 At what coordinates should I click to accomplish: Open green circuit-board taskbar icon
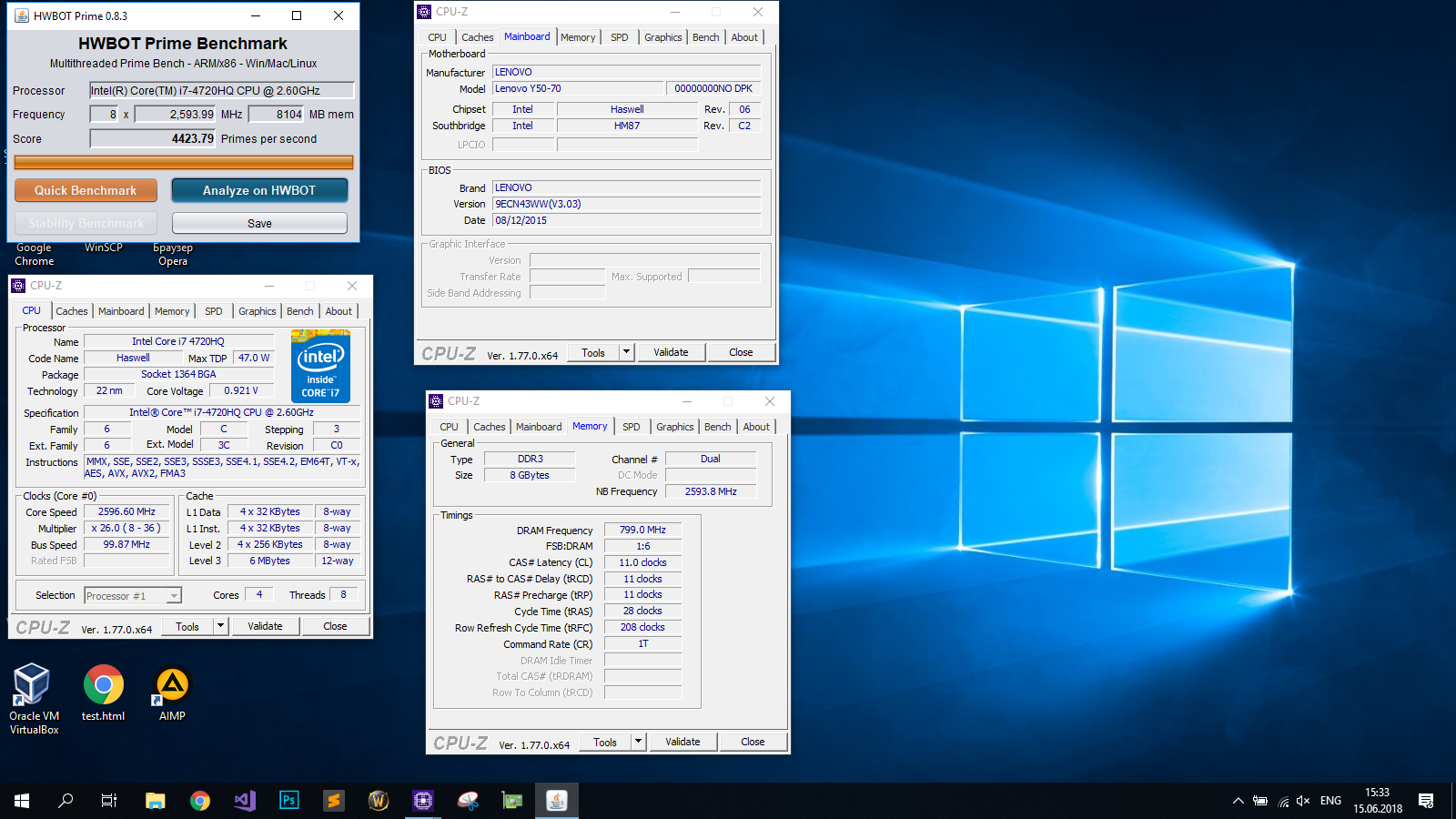coord(512,801)
